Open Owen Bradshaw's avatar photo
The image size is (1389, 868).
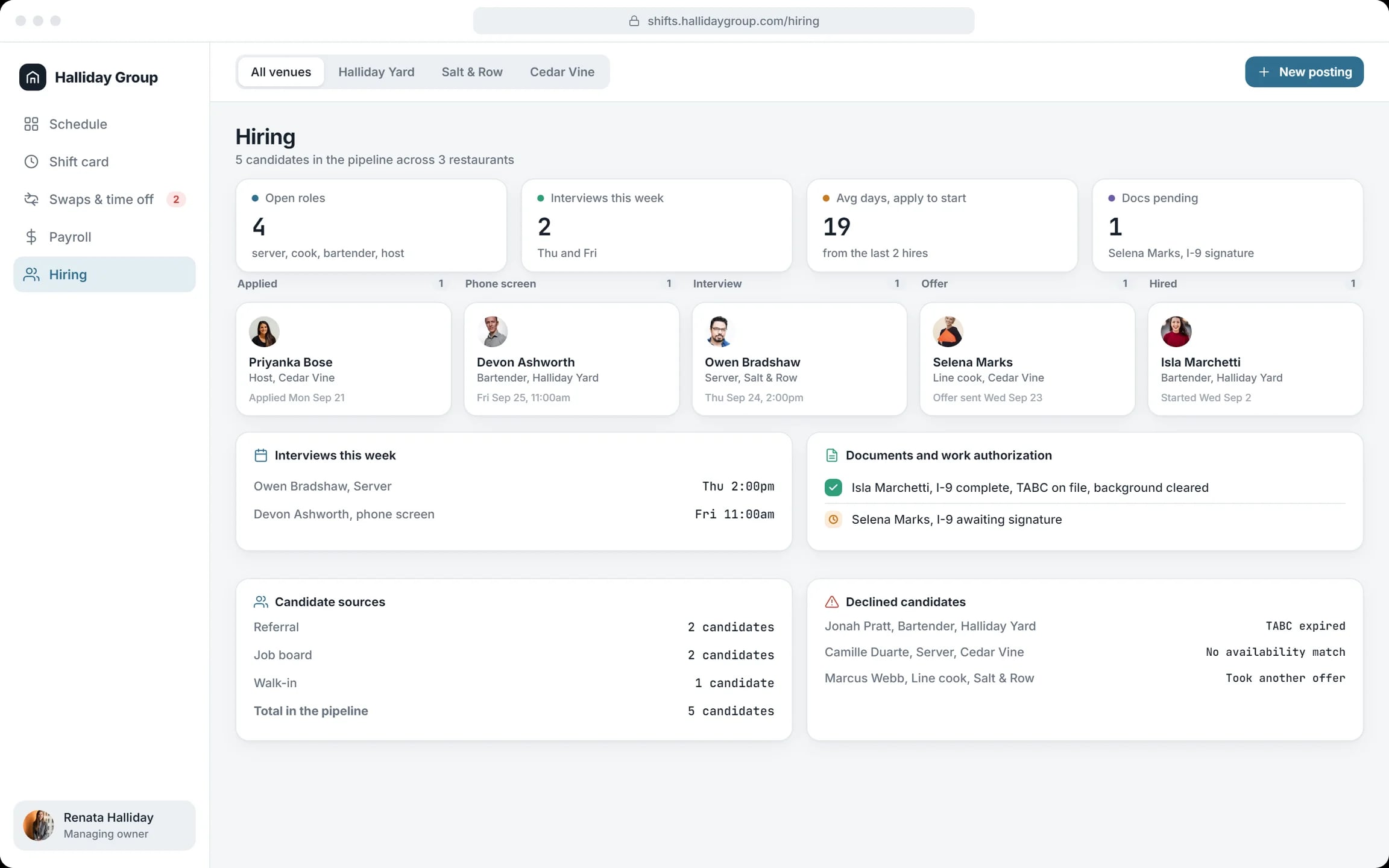(x=720, y=332)
